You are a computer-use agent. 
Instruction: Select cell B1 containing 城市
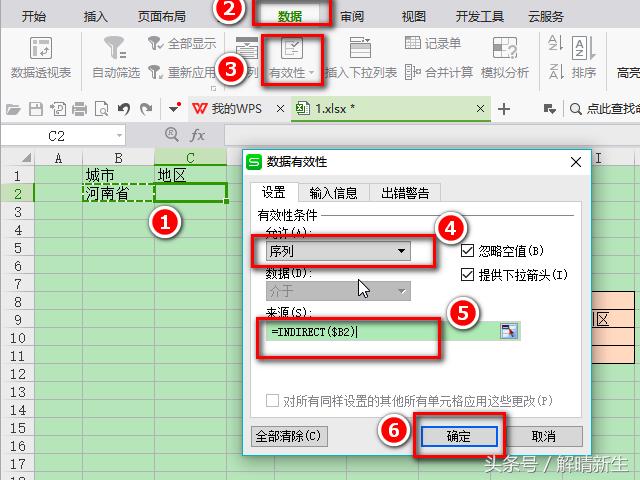coord(118,176)
